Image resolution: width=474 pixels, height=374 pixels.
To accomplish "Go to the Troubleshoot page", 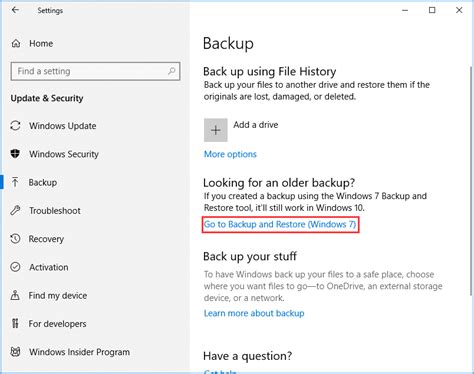I will pyautogui.click(x=55, y=211).
